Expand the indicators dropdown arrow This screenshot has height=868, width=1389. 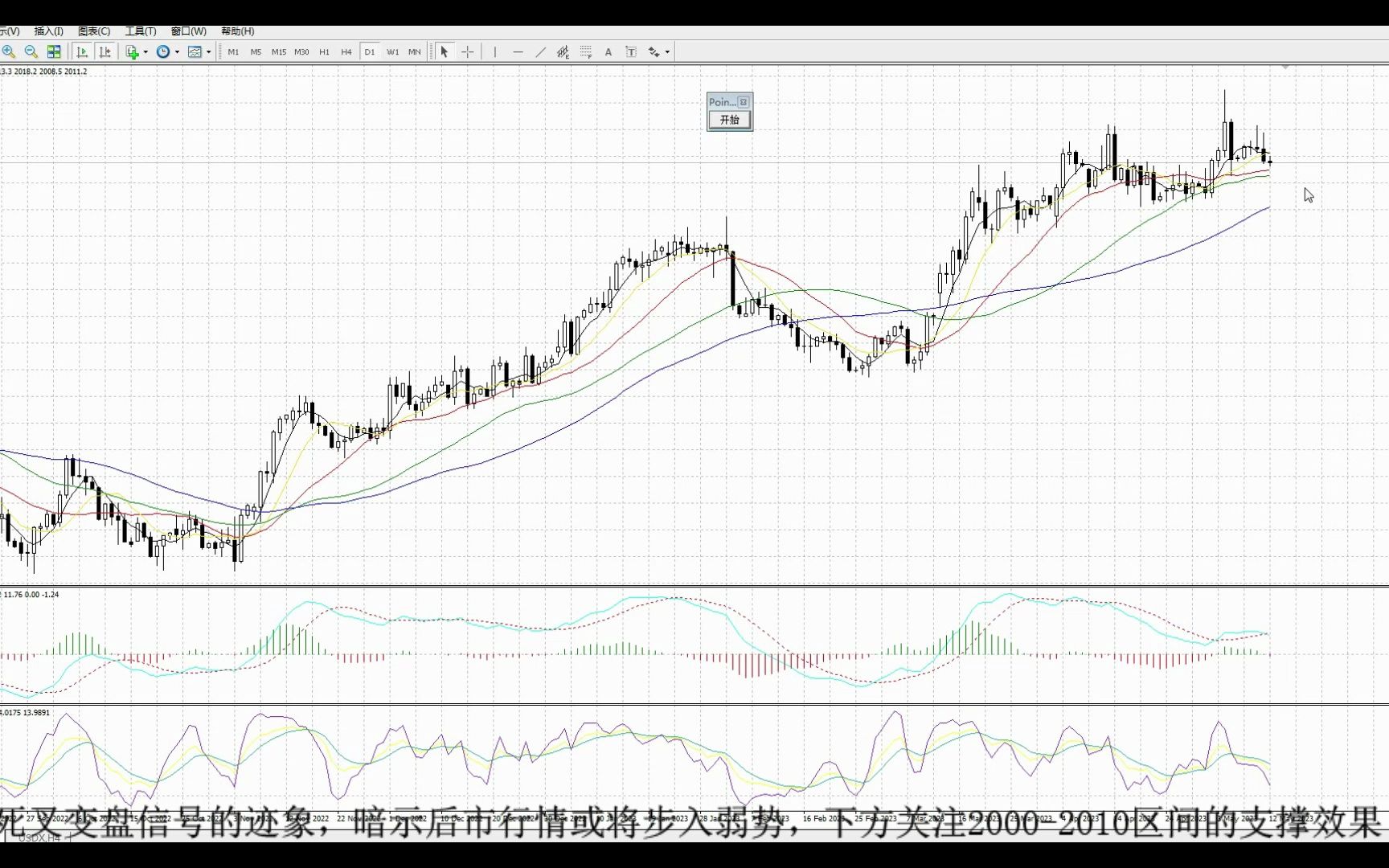click(145, 52)
